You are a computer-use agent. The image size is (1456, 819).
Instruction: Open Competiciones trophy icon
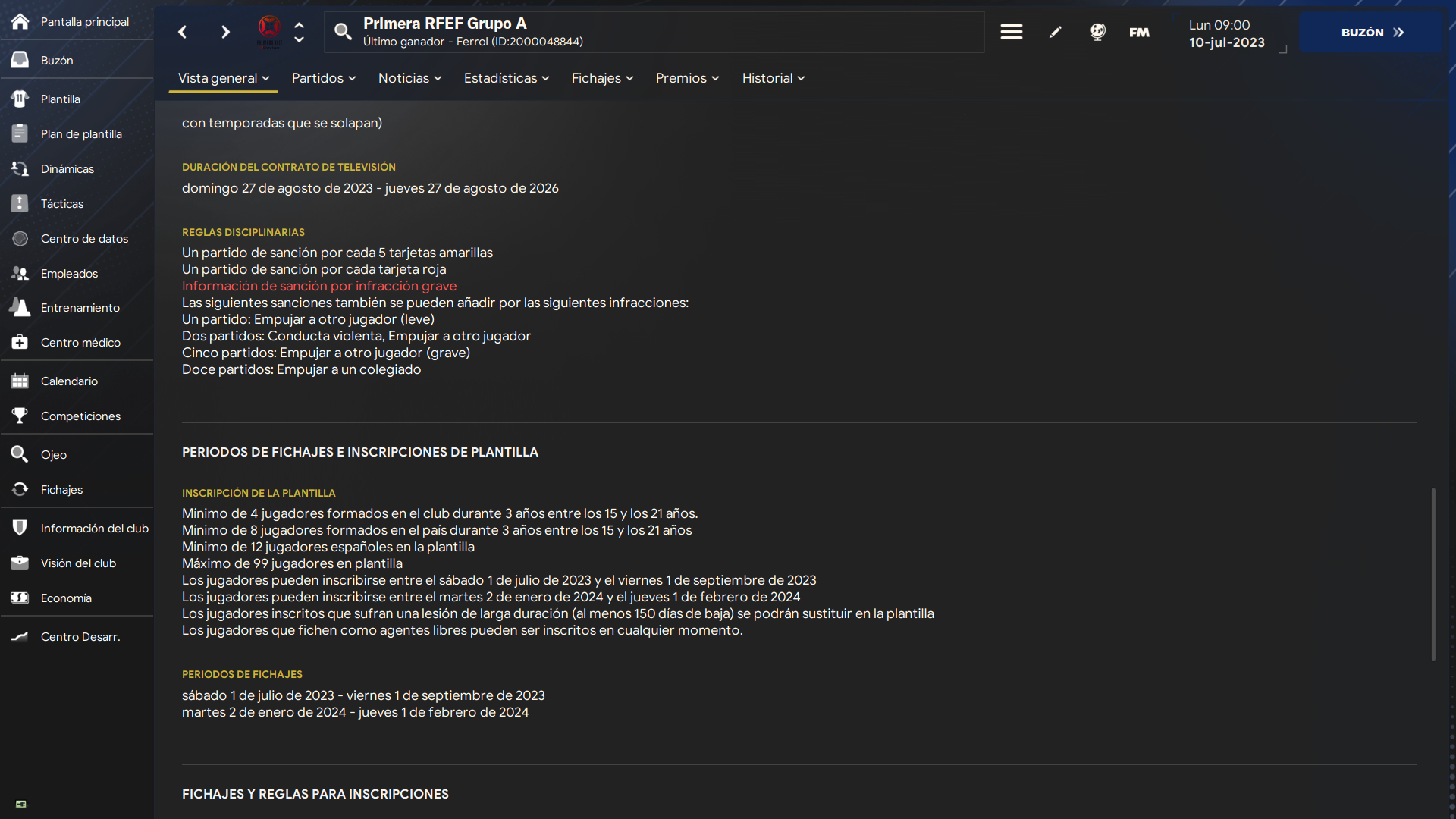pos(20,416)
